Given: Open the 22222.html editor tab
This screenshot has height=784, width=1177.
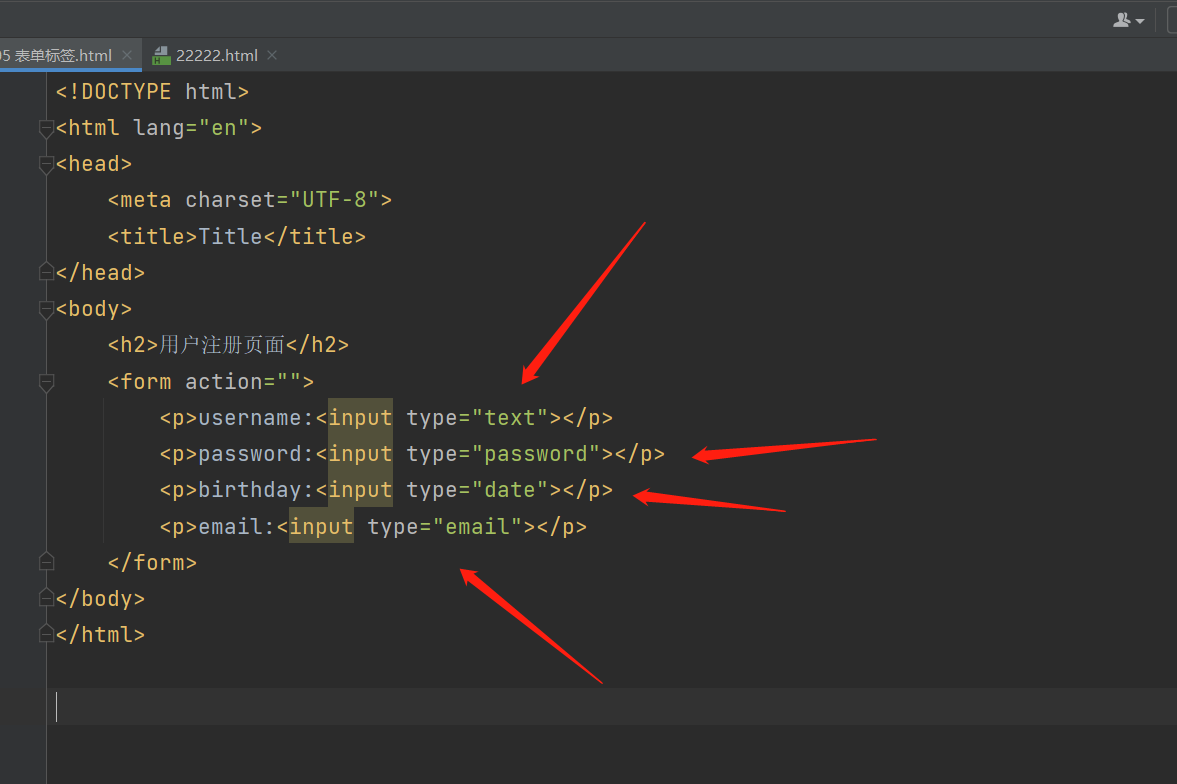Looking at the screenshot, I should (x=216, y=56).
